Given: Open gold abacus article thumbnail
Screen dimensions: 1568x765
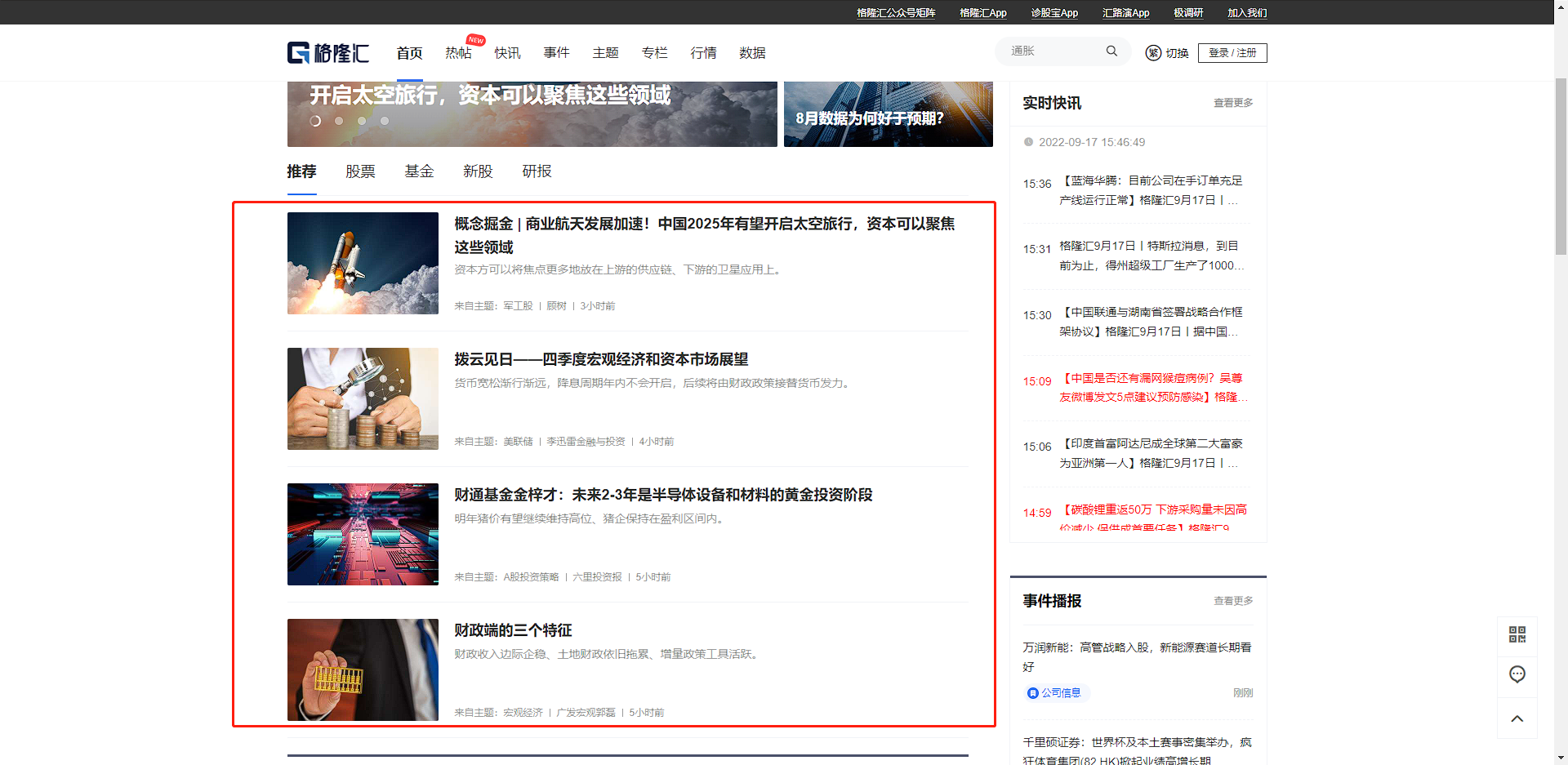Looking at the screenshot, I should pos(363,669).
